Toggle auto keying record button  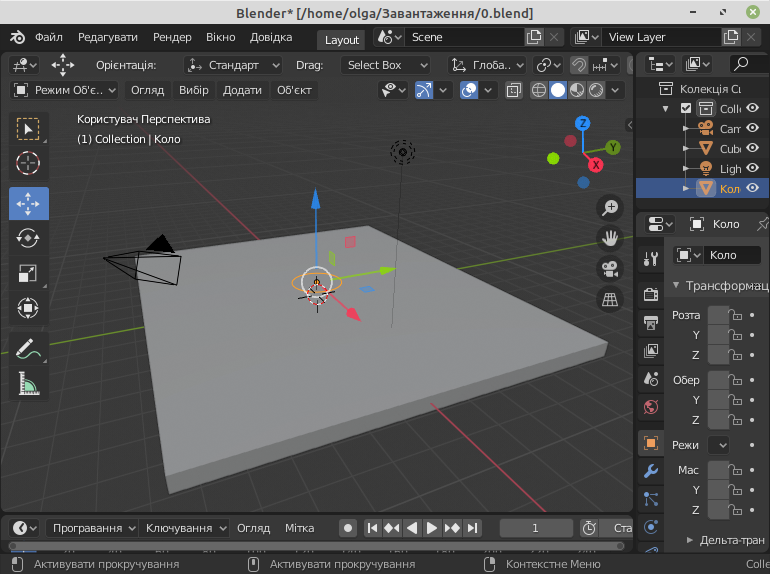[x=348, y=528]
